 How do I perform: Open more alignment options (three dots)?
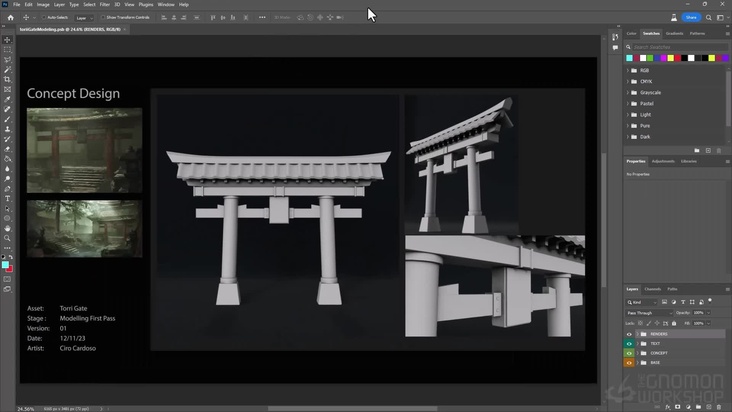coord(262,17)
